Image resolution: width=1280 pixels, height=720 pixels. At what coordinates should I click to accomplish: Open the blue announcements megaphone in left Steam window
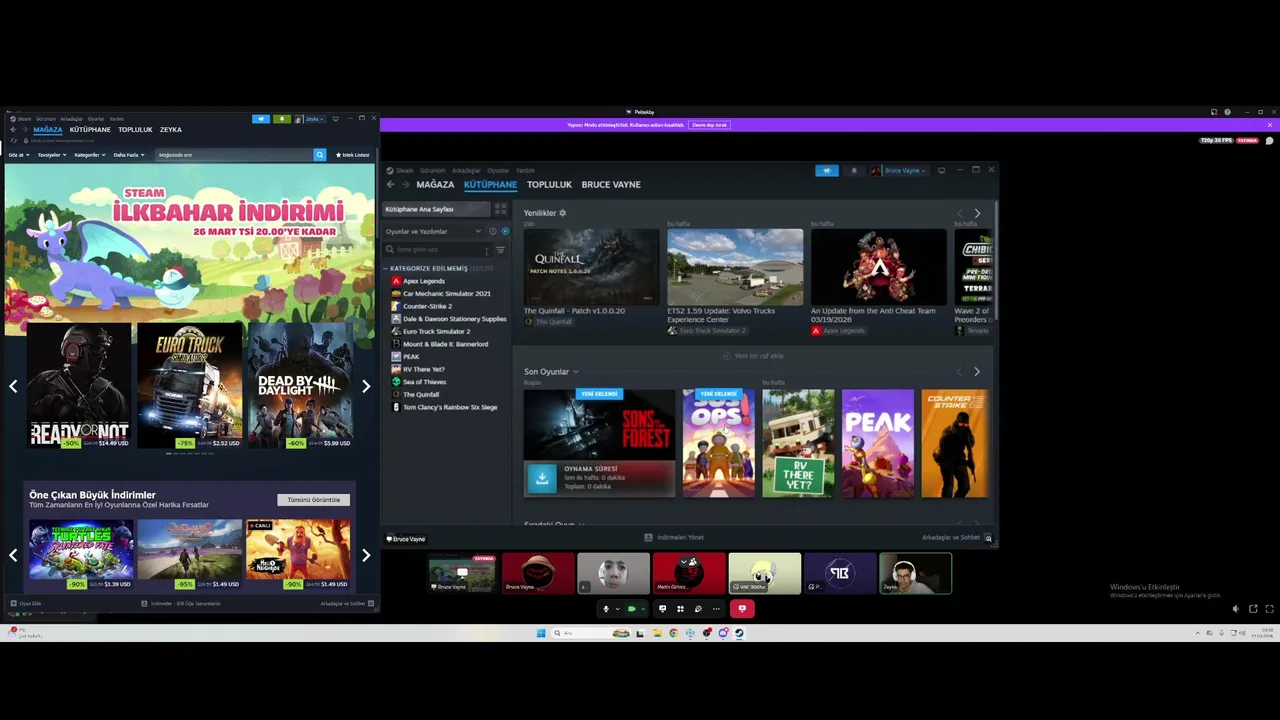(x=261, y=119)
